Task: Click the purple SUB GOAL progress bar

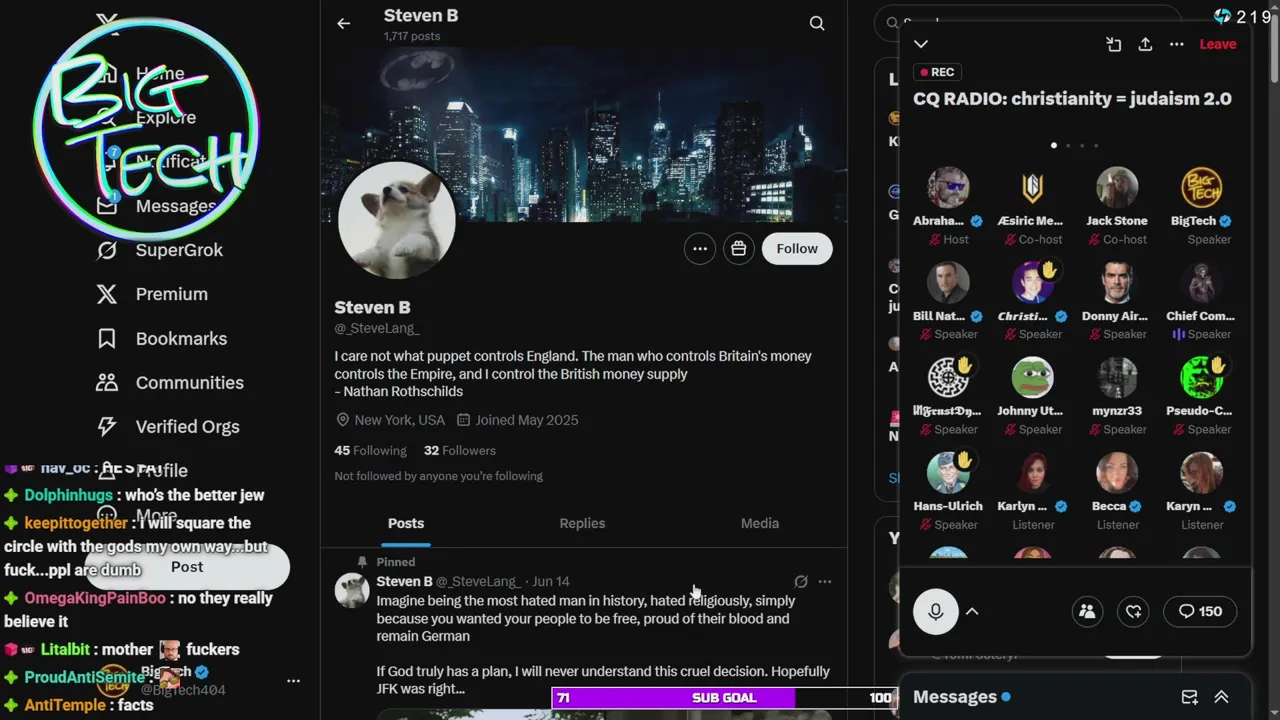Action: pos(724,698)
